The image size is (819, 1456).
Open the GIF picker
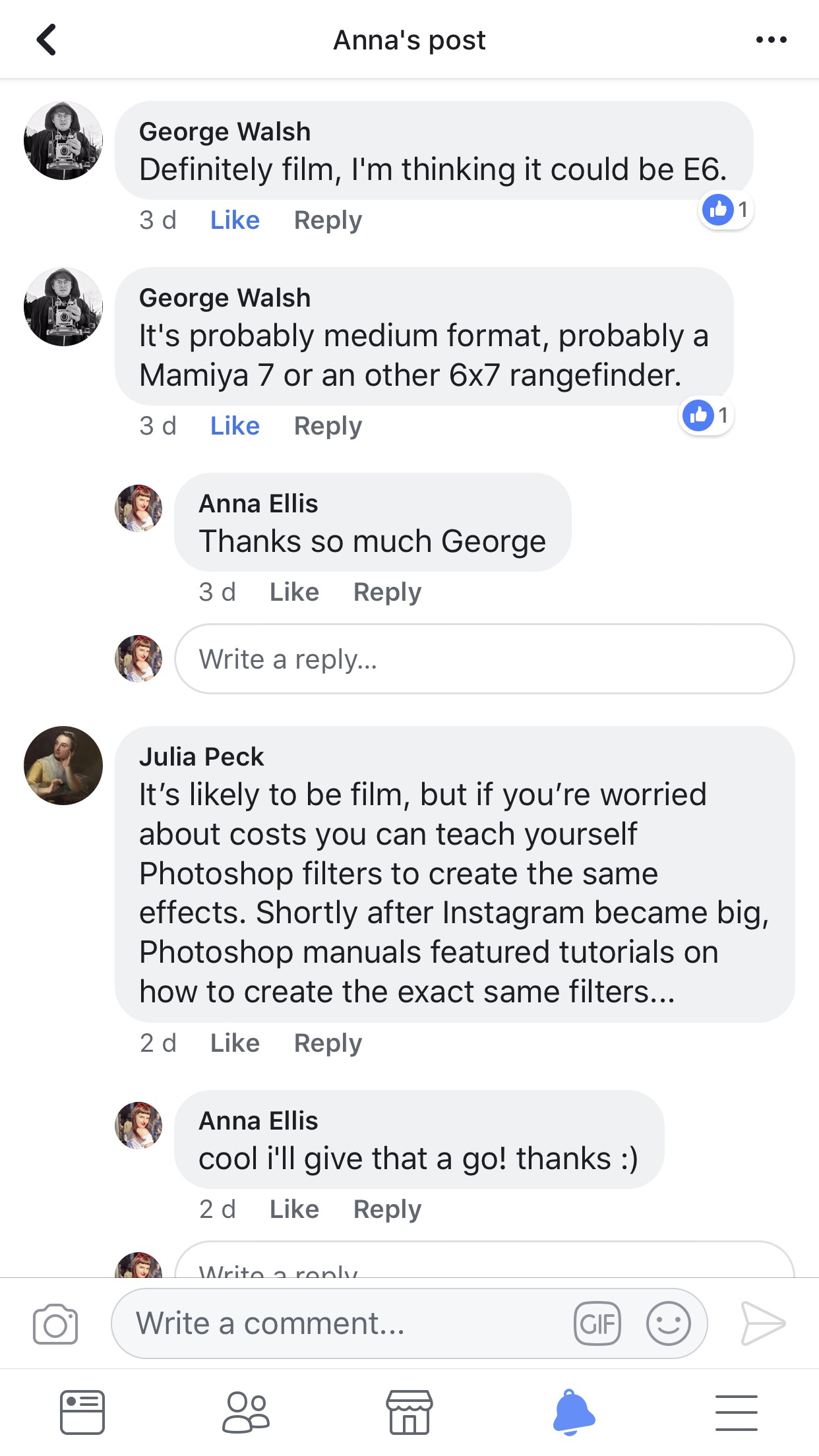point(597,1323)
